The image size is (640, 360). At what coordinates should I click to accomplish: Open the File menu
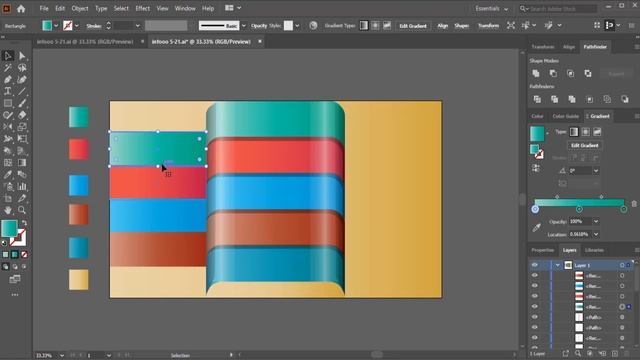pyautogui.click(x=44, y=8)
